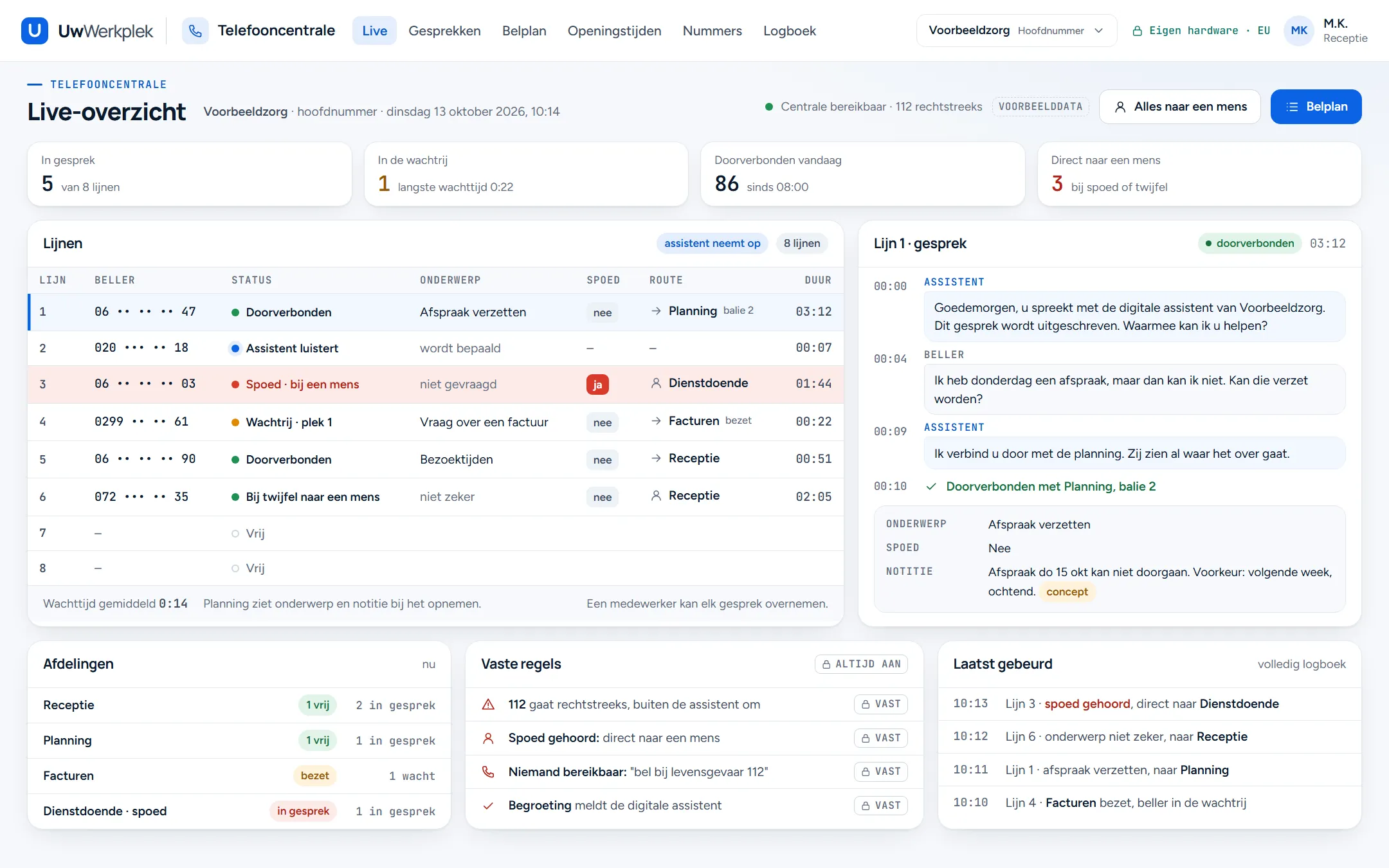The image size is (1389, 868).
Task: Click the 'Alles naar een mens' button
Action: tap(1180, 107)
